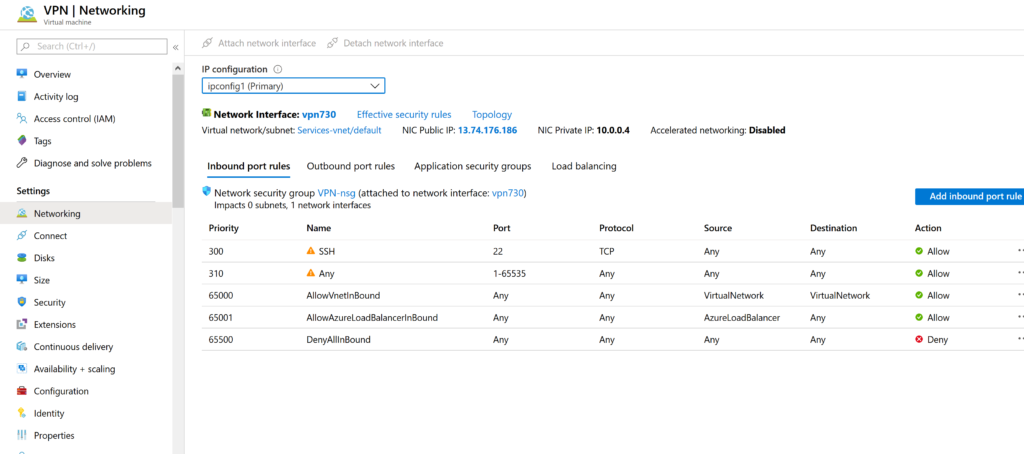The image size is (1024, 454).
Task: Open Application security groups tab
Action: coord(472,166)
